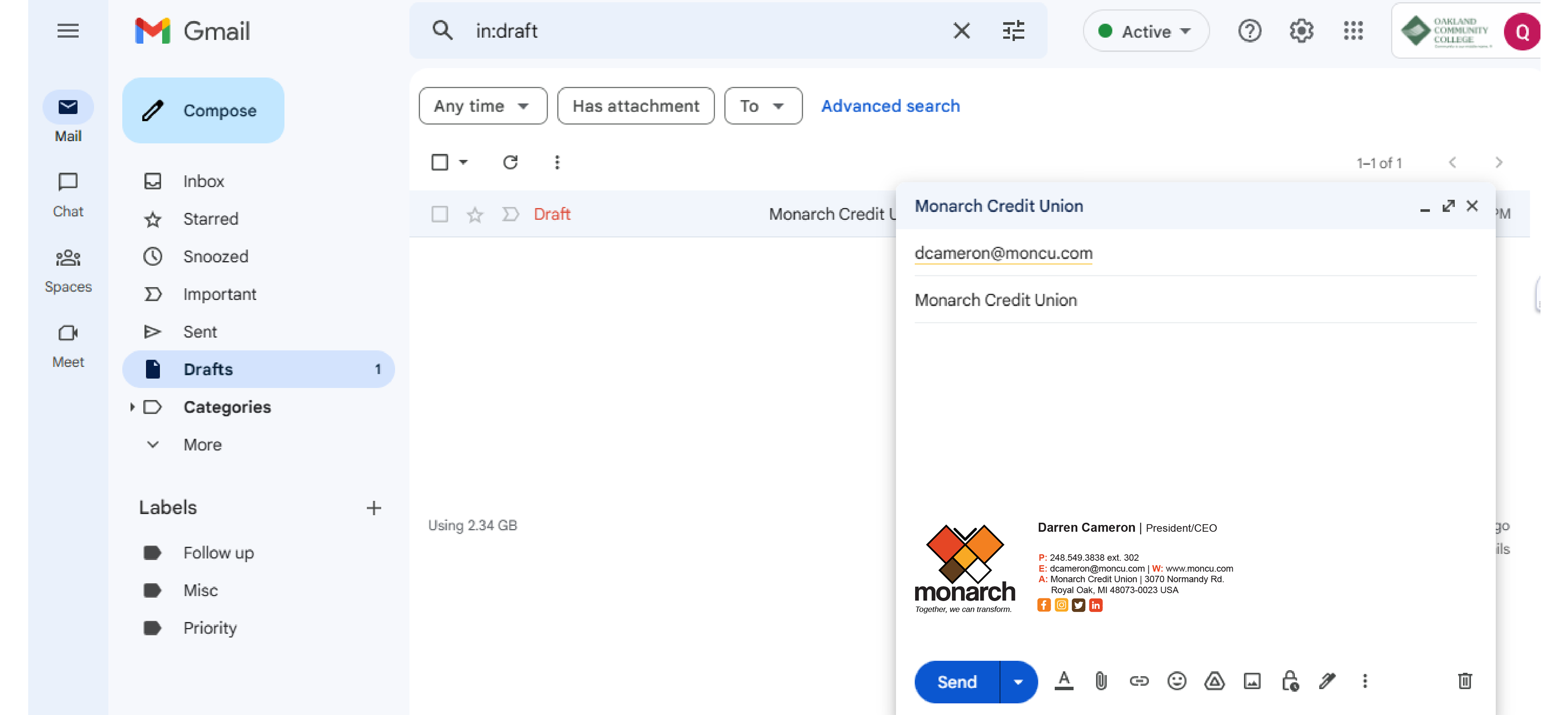Viewport: 1568px width, 715px height.
Task: Open the select all dropdown arrow
Action: [x=463, y=163]
